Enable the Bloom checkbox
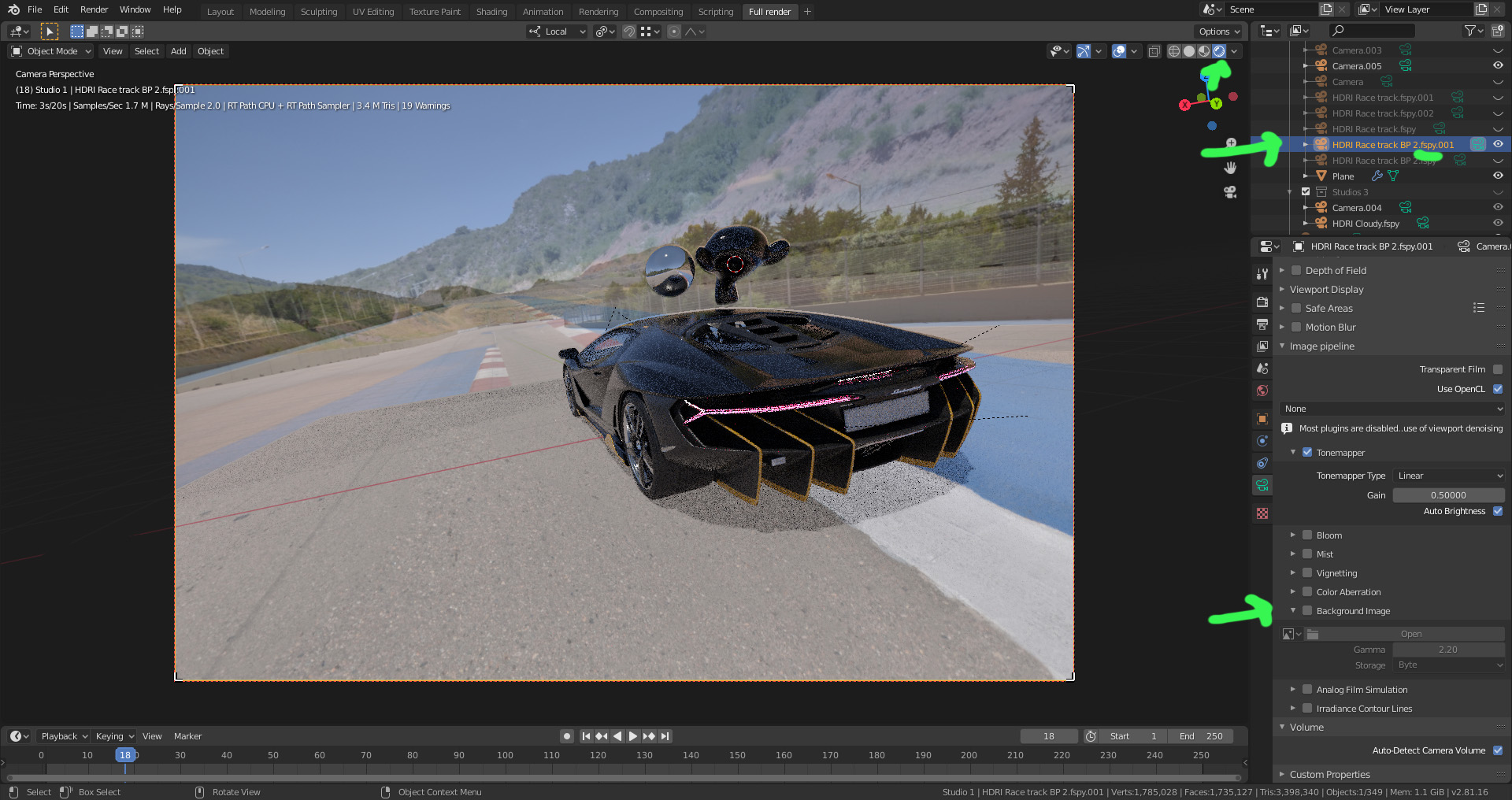 pos(1307,535)
